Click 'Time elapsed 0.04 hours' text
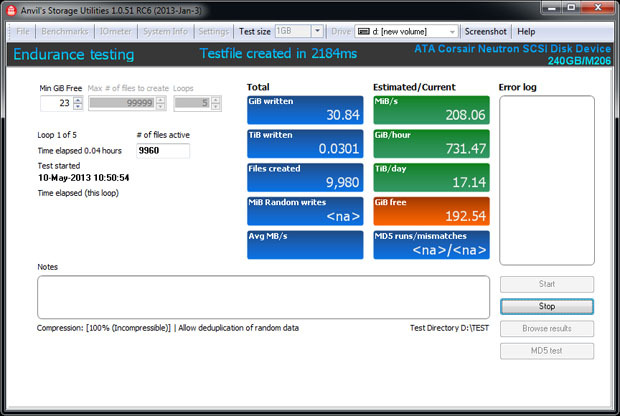This screenshot has height=416, width=620. click(x=79, y=151)
